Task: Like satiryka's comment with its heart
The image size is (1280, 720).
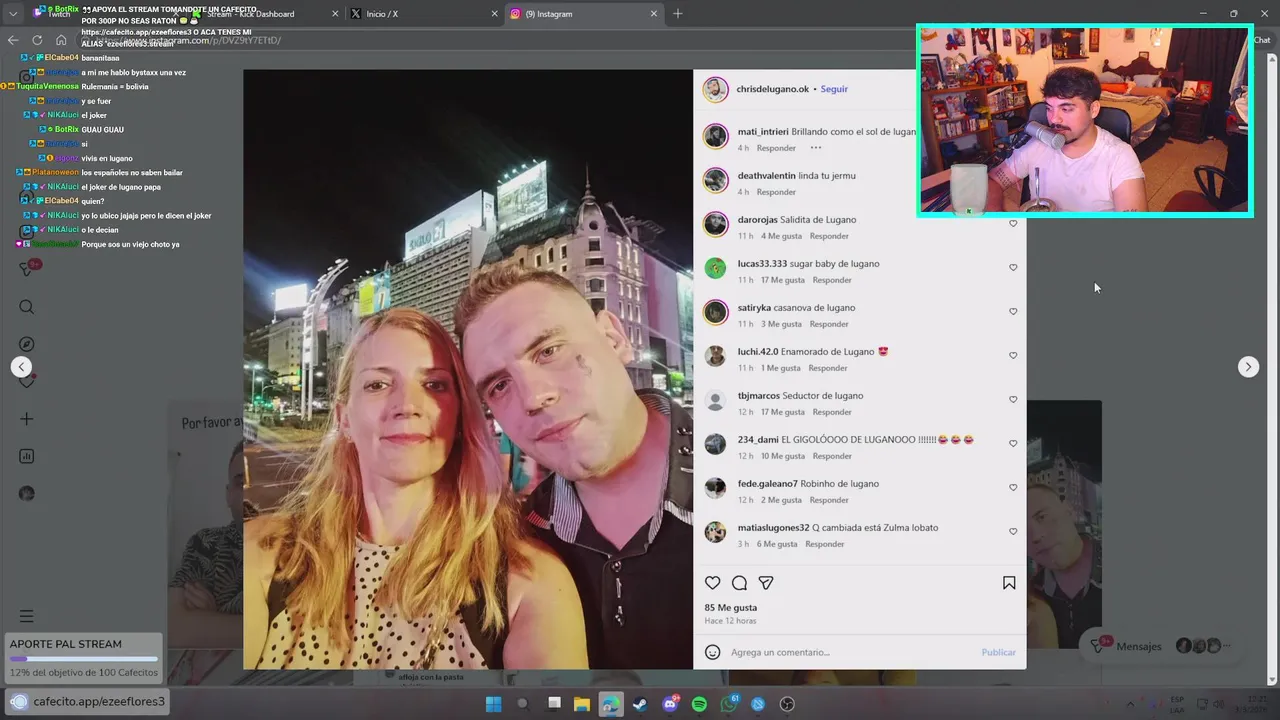Action: (1013, 312)
